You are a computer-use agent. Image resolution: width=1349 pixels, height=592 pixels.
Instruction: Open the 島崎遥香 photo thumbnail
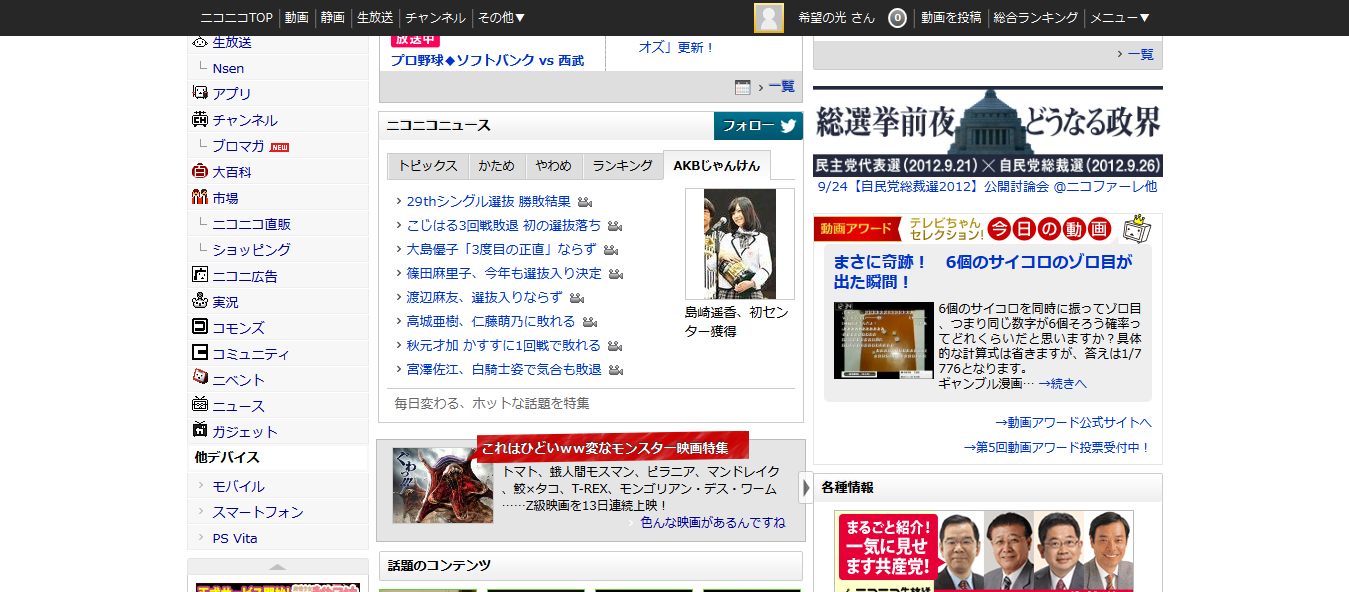[x=740, y=244]
